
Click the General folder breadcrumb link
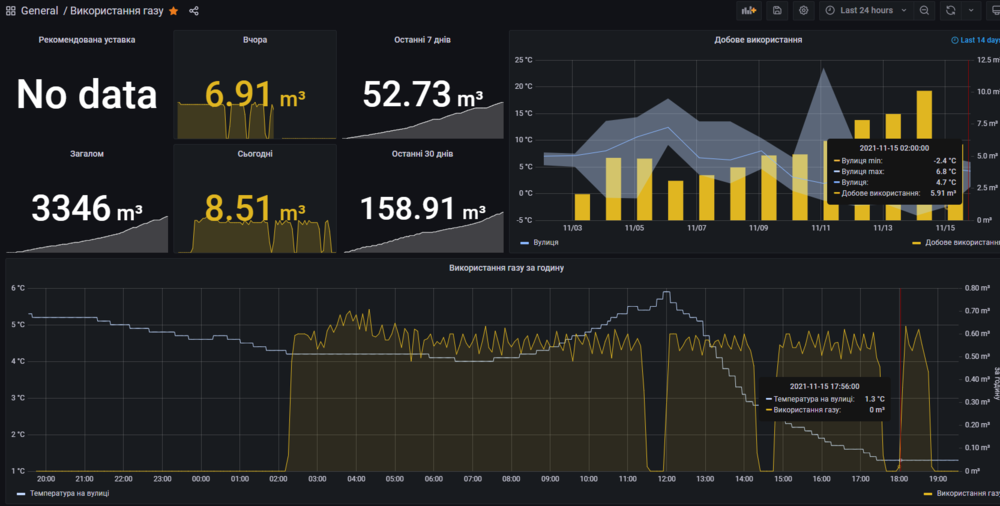[40, 11]
